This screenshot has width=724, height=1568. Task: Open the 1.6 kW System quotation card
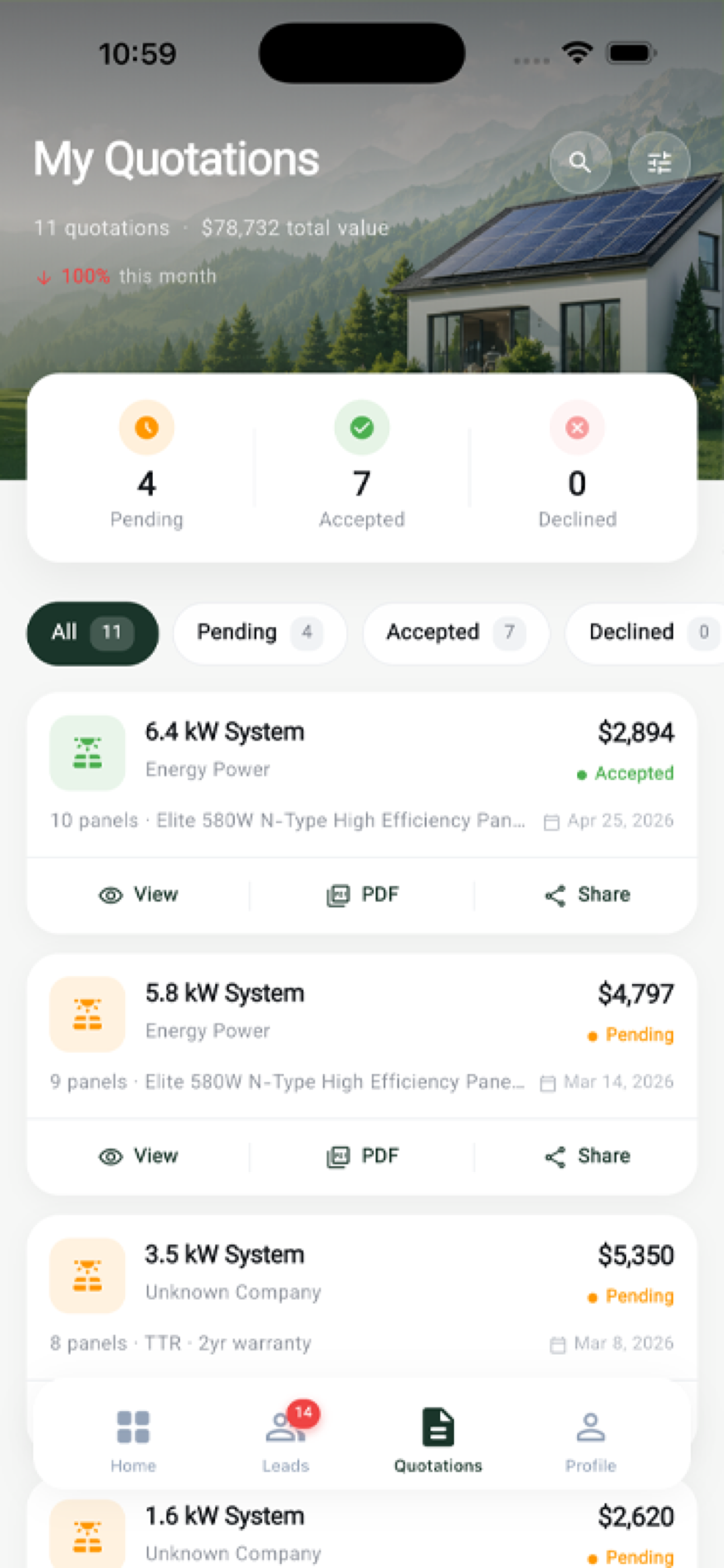pos(362,1528)
